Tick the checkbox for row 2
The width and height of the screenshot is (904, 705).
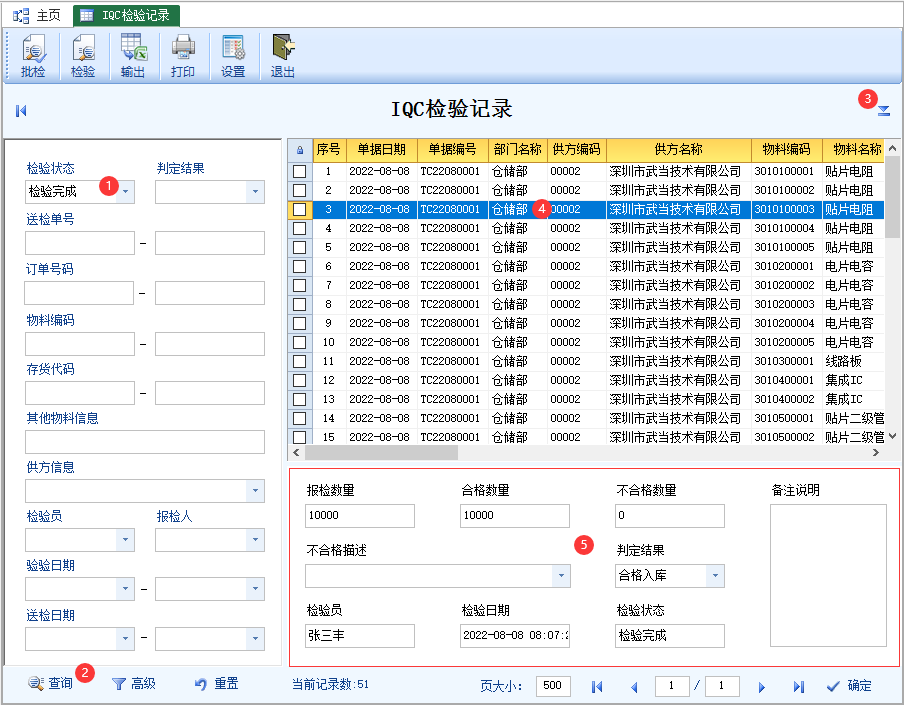tap(300, 190)
